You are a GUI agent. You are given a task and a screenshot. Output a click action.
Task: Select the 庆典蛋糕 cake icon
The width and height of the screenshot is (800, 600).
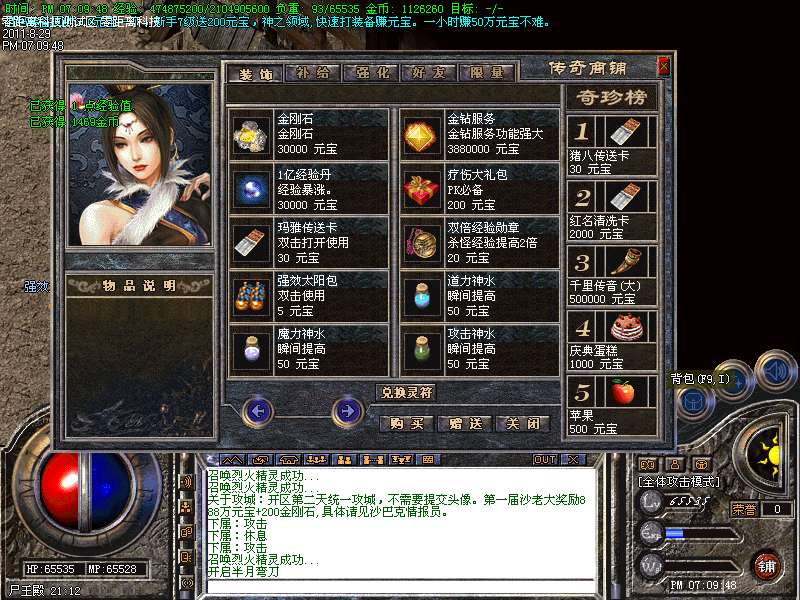point(624,328)
